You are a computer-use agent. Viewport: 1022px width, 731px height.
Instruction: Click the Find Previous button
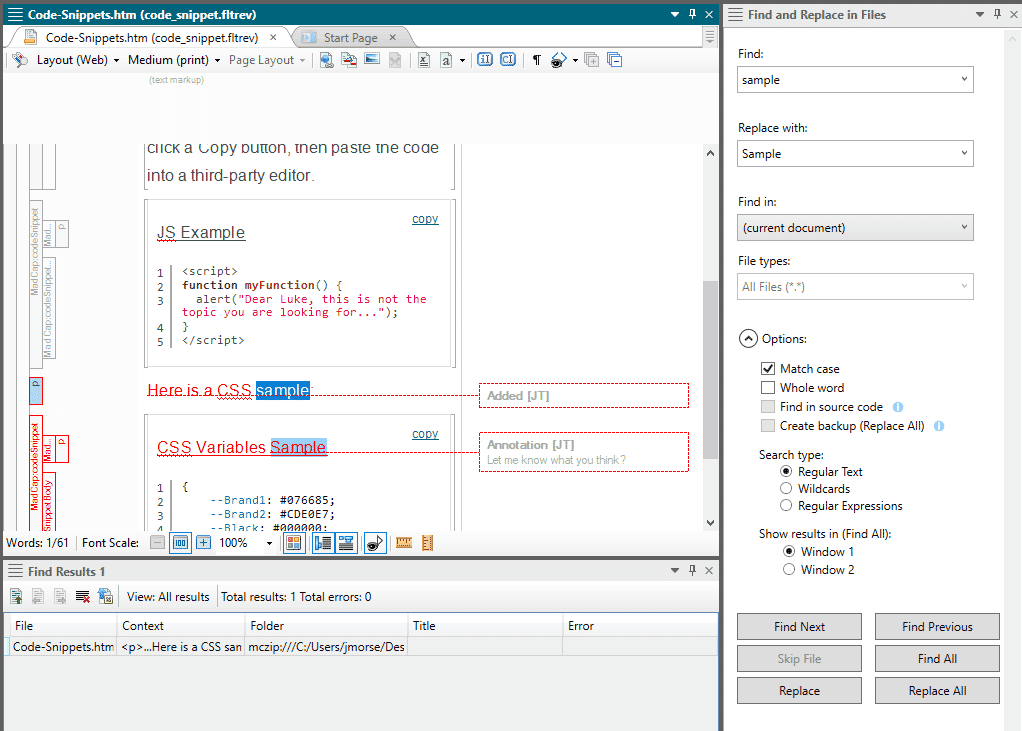point(937,626)
